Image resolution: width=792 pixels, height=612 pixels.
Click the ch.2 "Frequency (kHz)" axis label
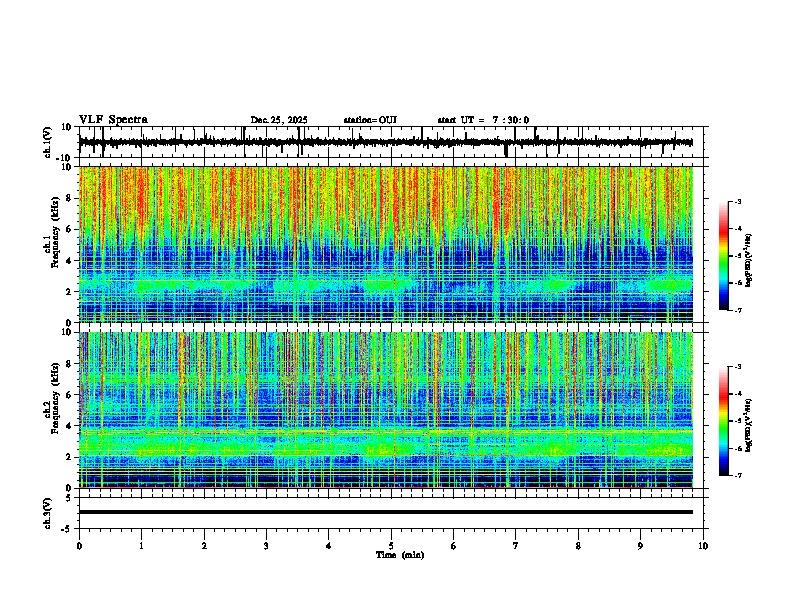[55, 397]
